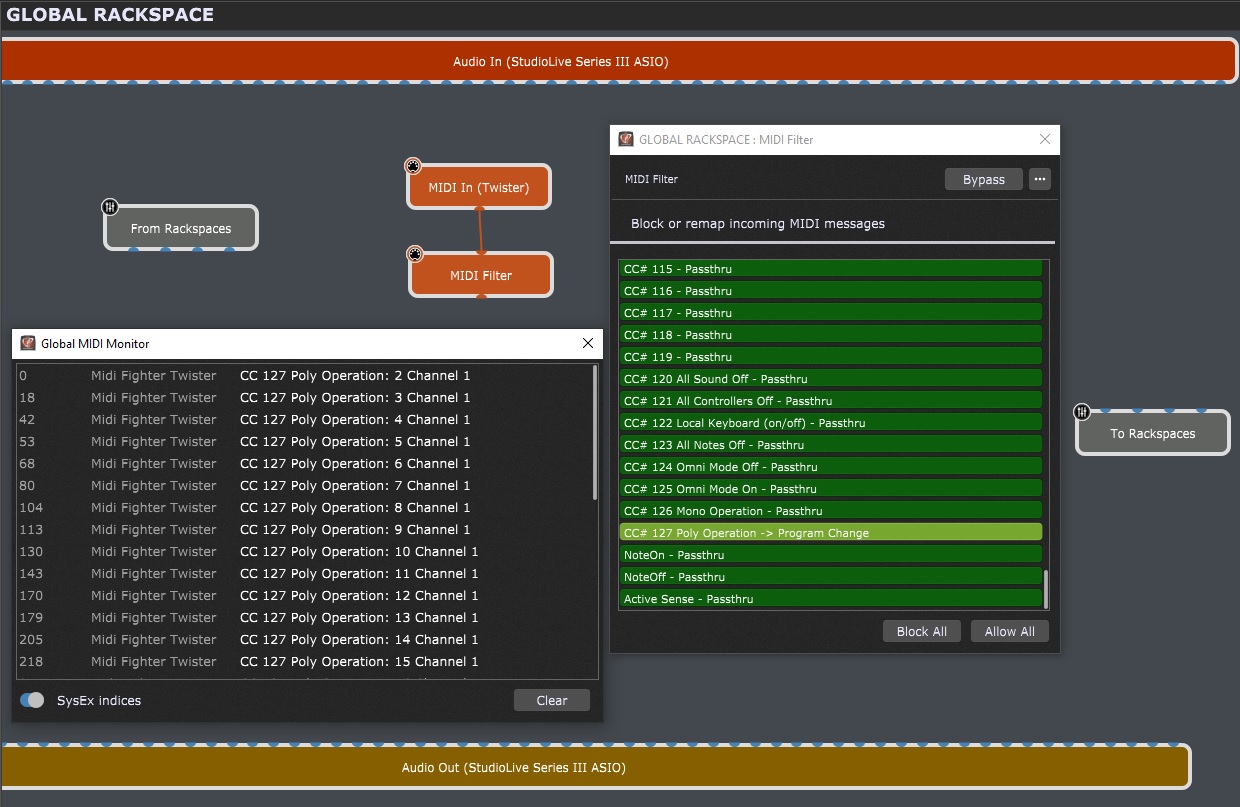Click the NoteOn - Passthru filter row
The image size is (1240, 807).
830,555
